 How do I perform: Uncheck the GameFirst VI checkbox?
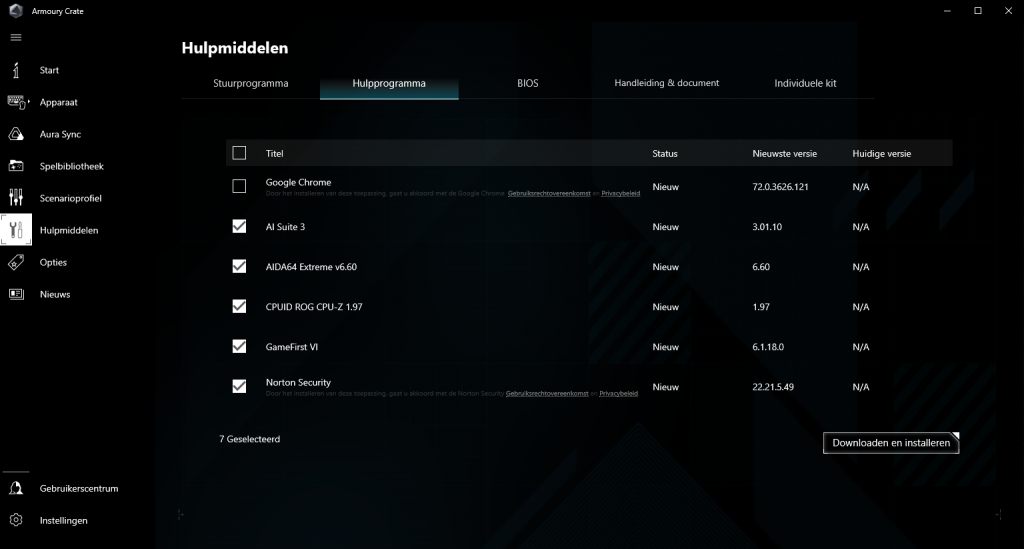239,346
